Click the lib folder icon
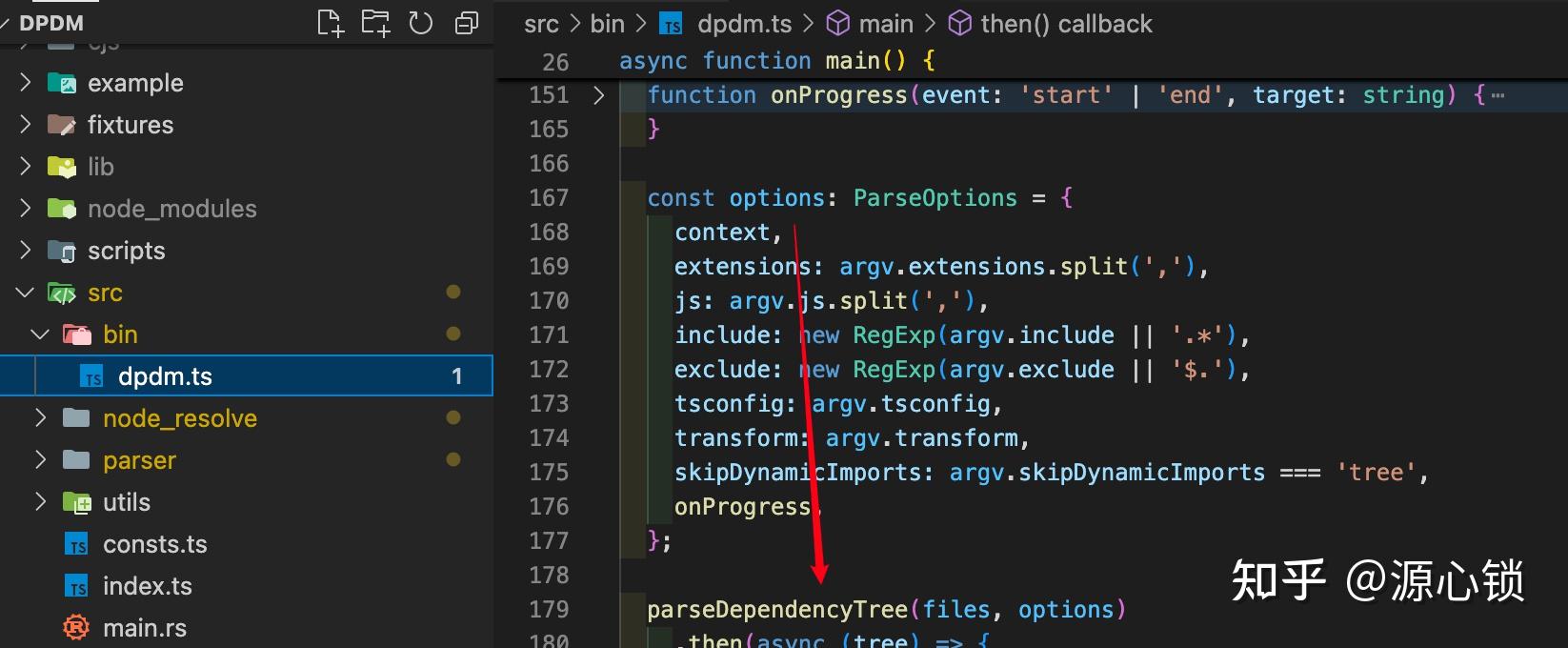The height and width of the screenshot is (648, 1568). tap(62, 167)
